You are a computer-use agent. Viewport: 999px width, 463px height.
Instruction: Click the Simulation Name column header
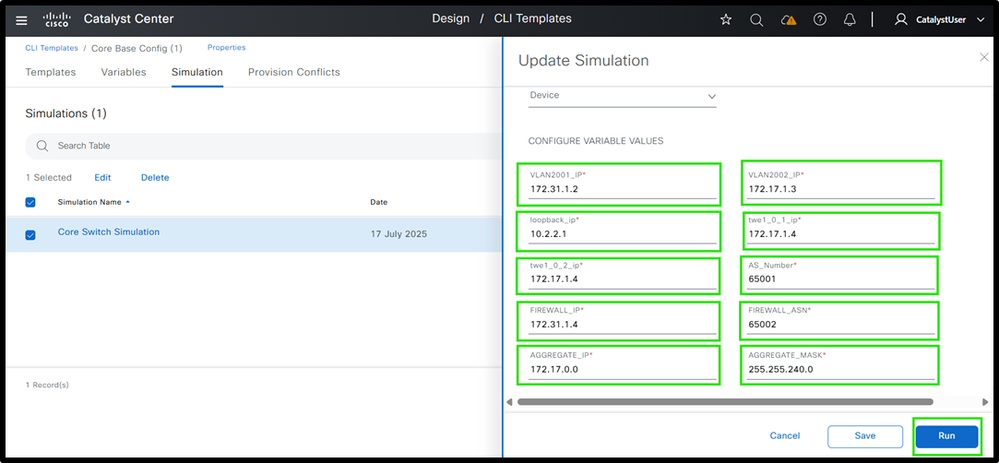point(89,203)
